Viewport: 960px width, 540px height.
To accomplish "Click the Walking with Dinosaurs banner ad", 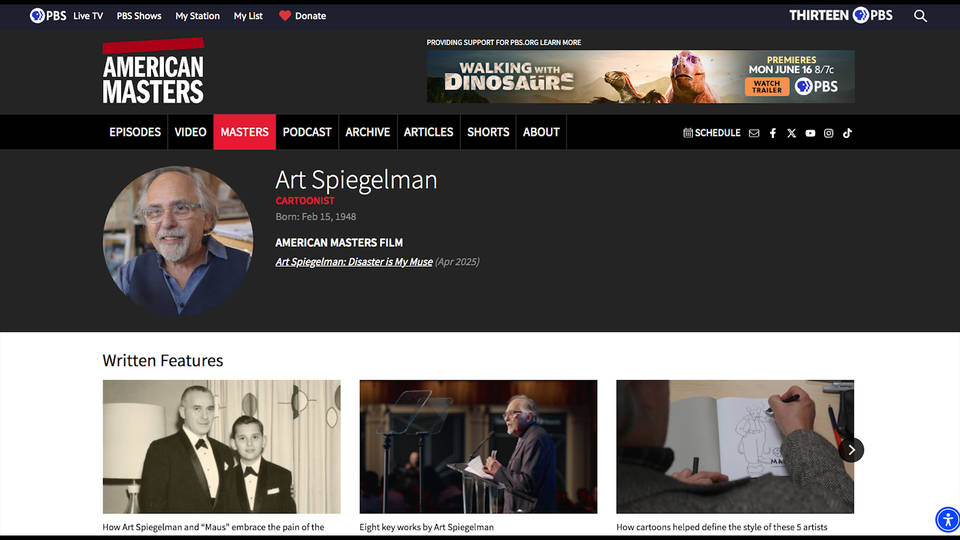I will [x=640, y=77].
